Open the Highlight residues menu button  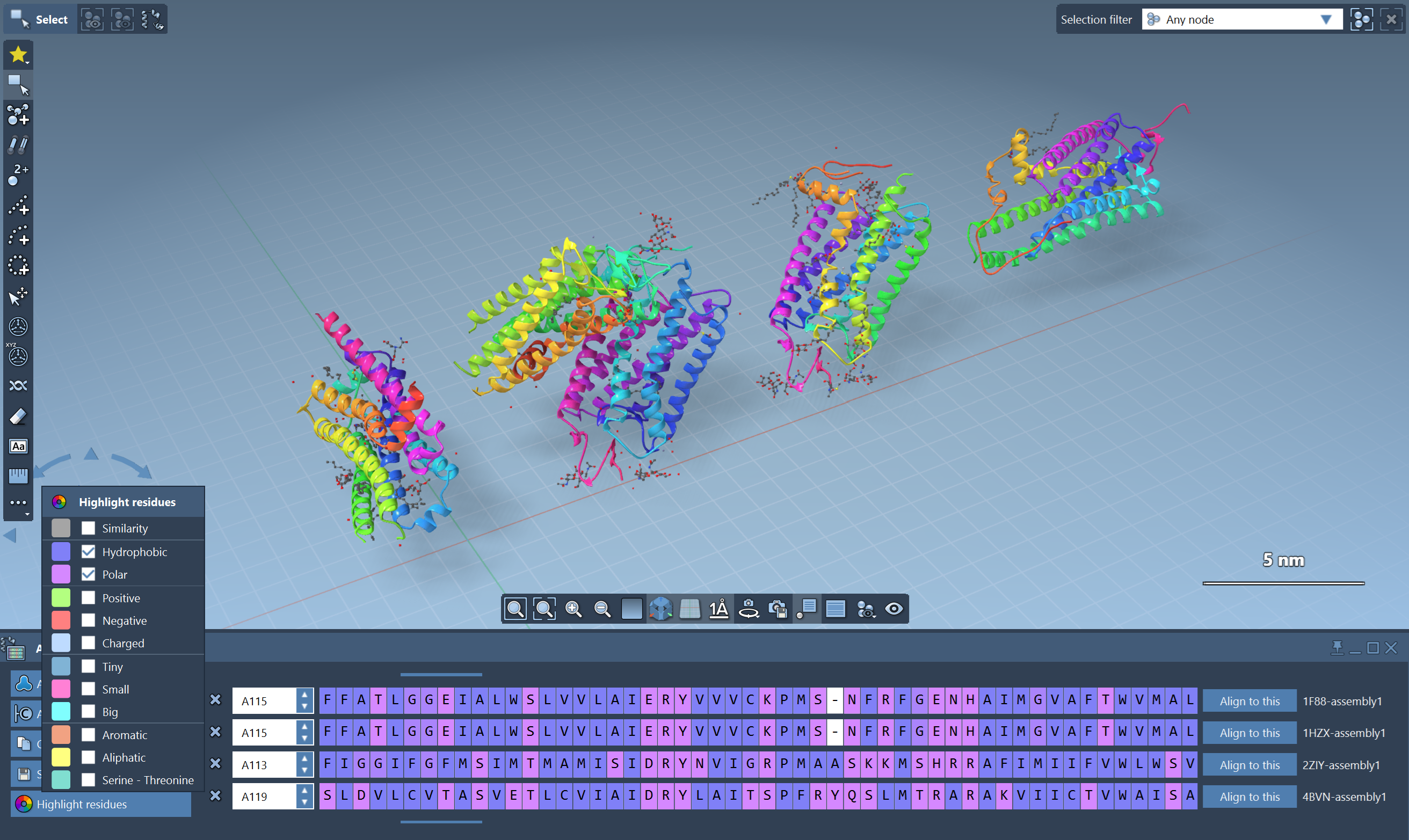click(x=101, y=804)
